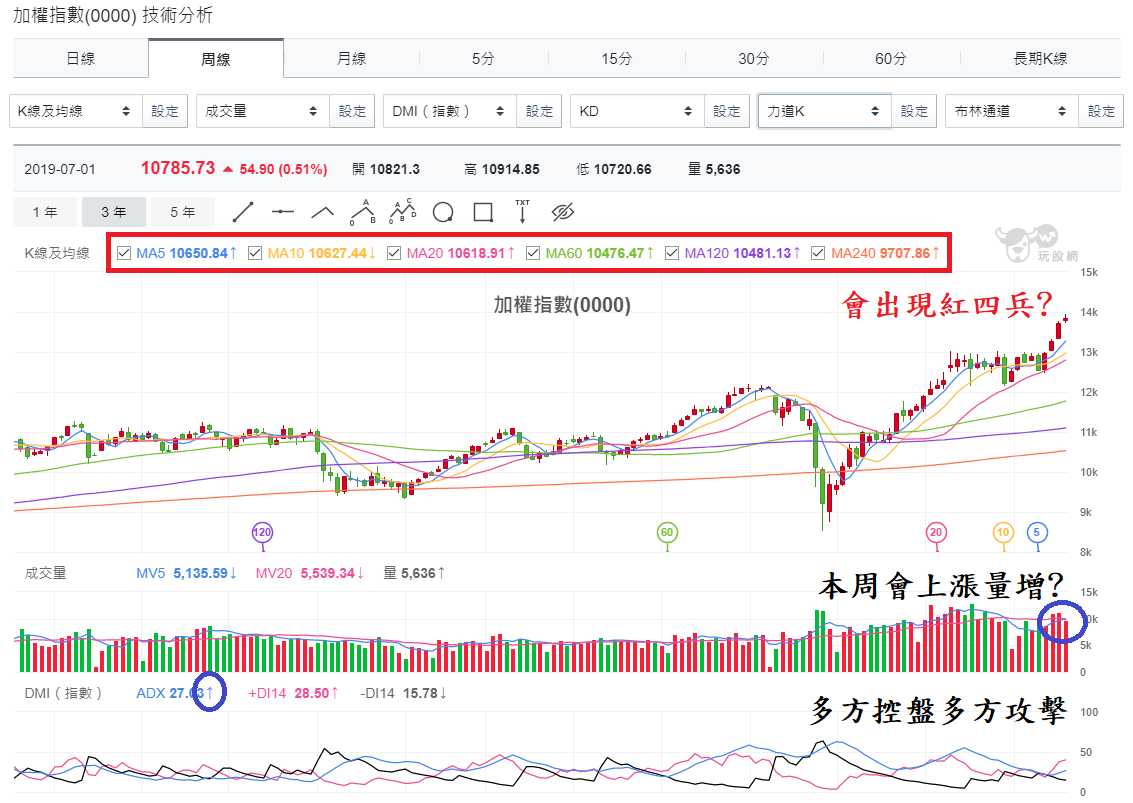Image resolution: width=1133 pixels, height=803 pixels.
Task: Select the angle line drawing tool
Action: tap(322, 212)
